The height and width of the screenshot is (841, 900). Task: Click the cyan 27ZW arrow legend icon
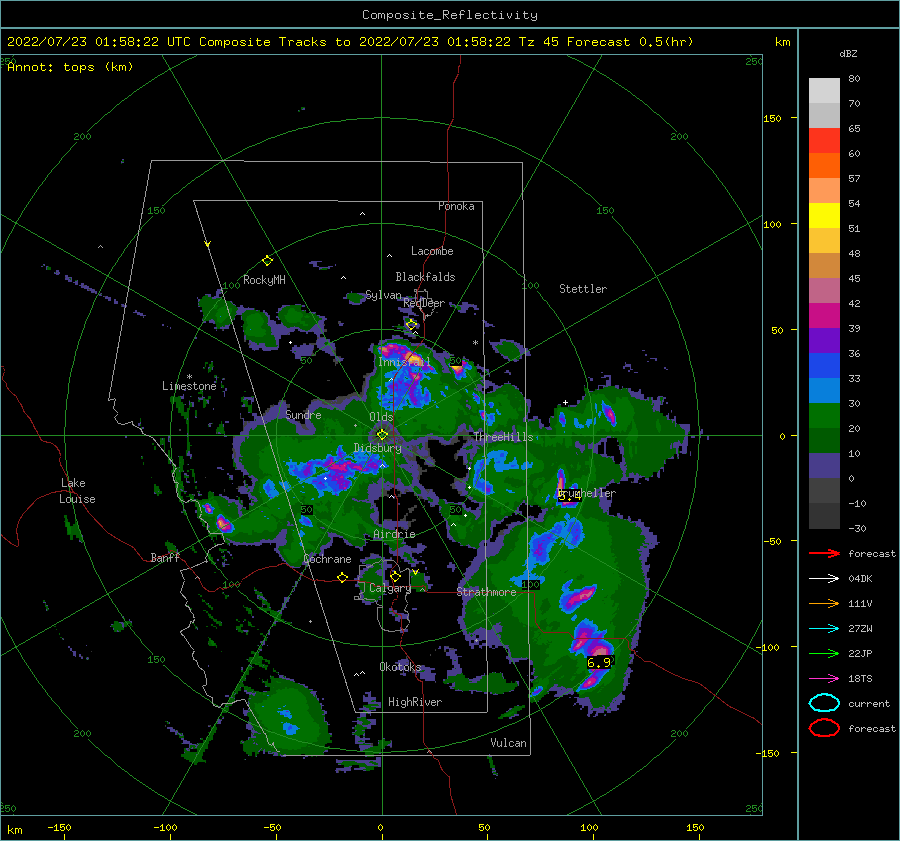pos(824,629)
